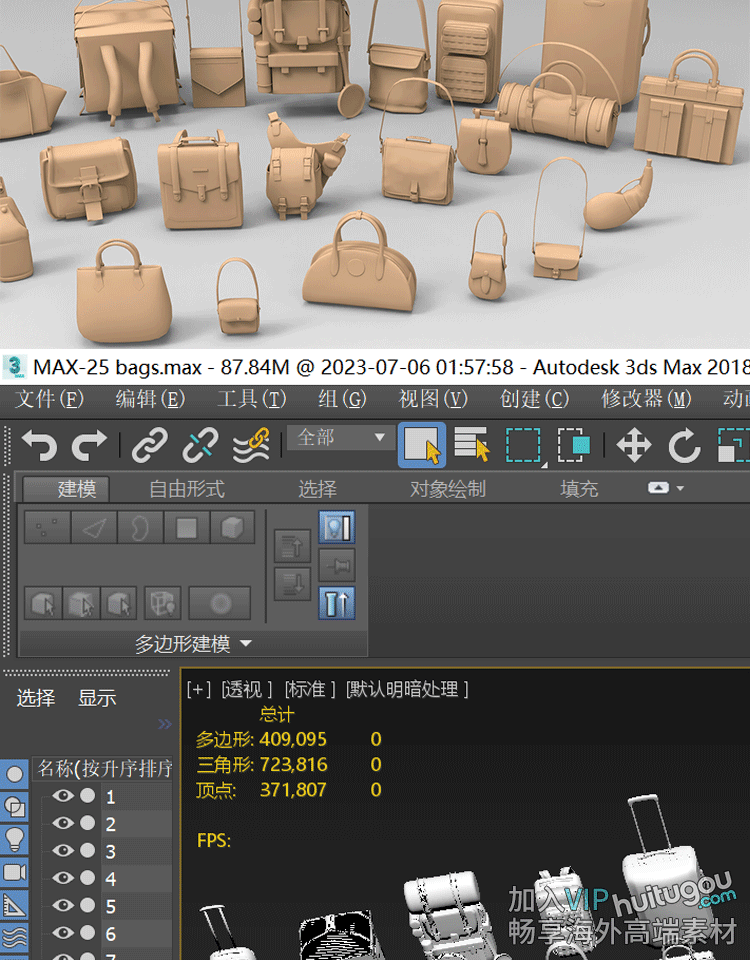Click the Unlink selection icon

[200, 445]
